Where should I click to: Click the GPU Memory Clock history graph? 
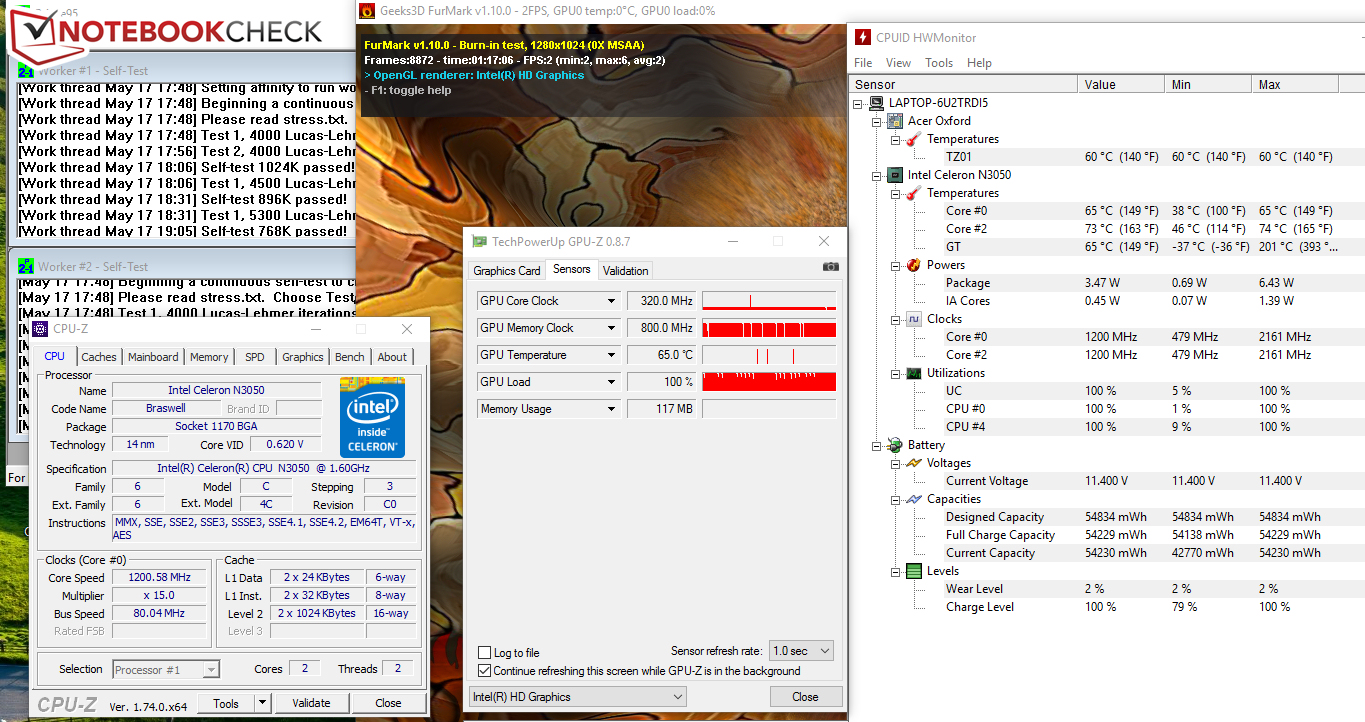pyautogui.click(x=769, y=328)
